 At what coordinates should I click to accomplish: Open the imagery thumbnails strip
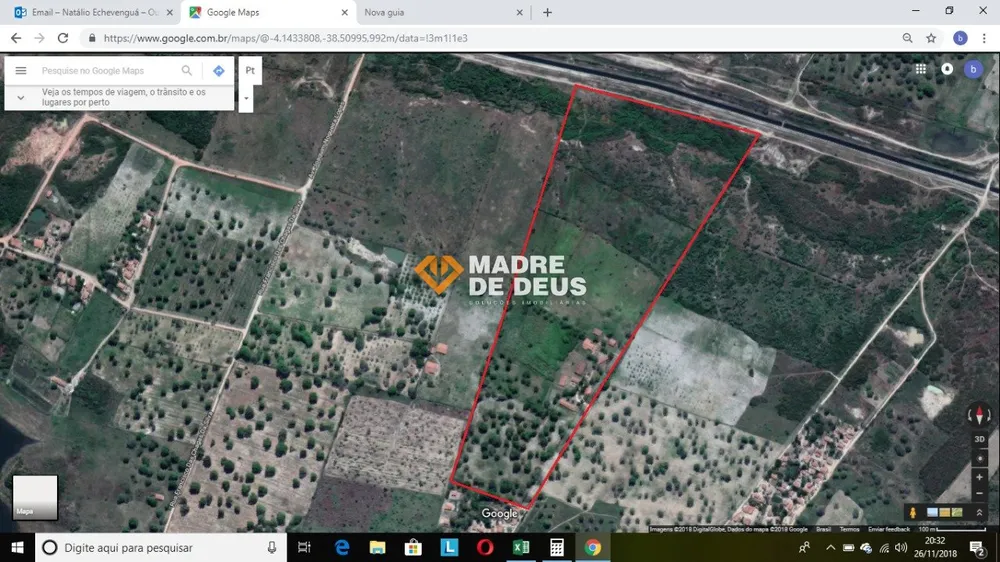coord(945,512)
